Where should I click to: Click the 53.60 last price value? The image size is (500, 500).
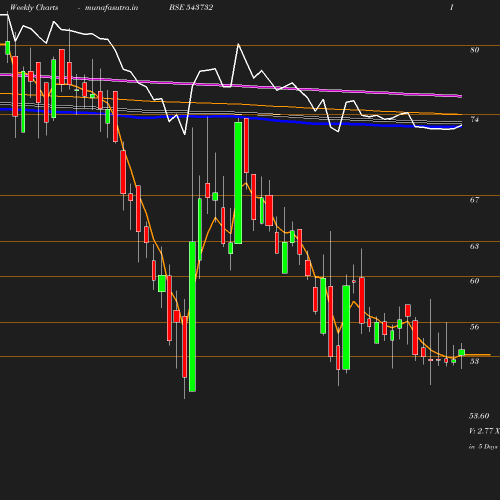click(479, 416)
